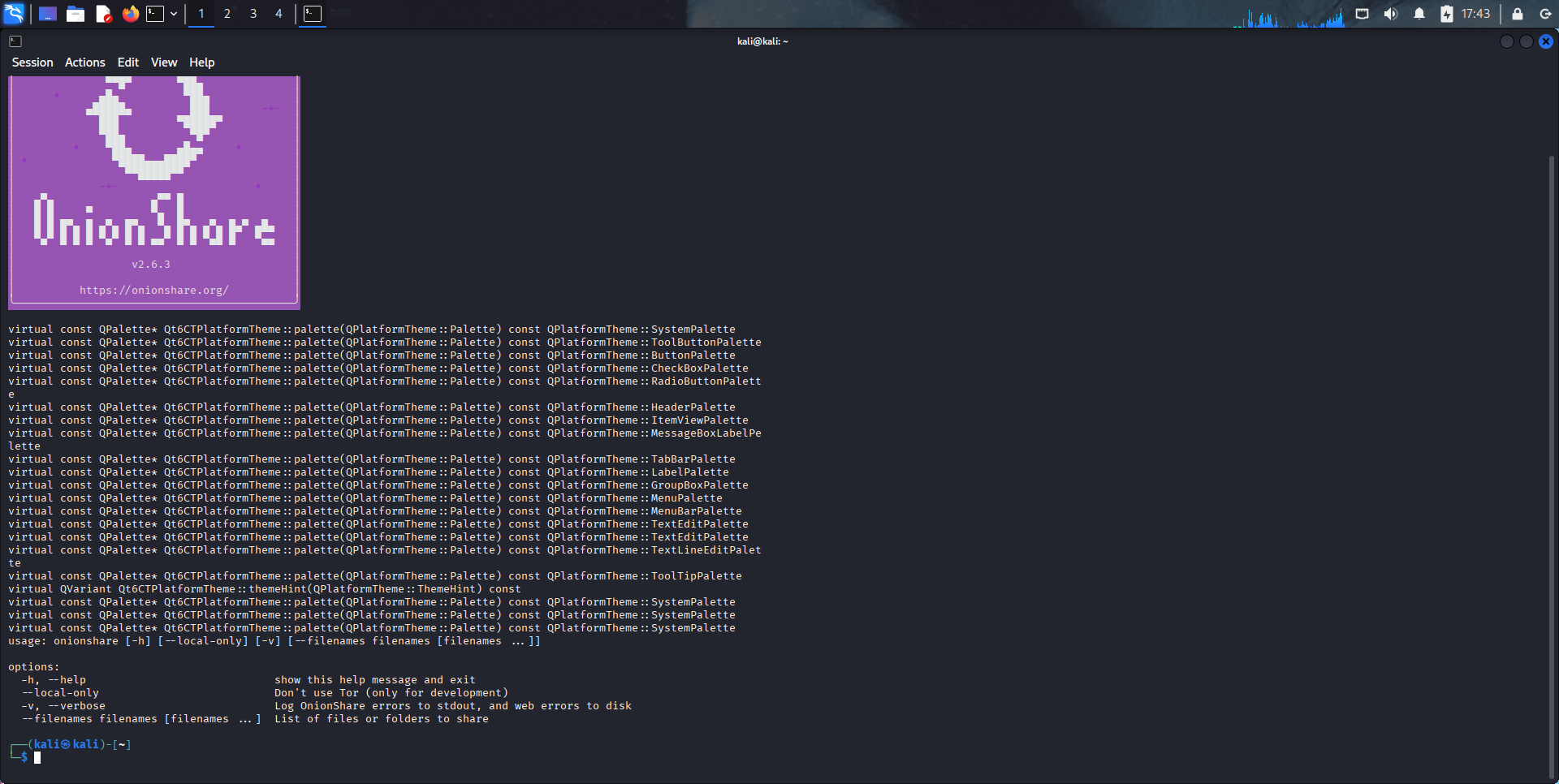This screenshot has height=784, width=1559.
Task: Minimize the kali@kali terminal window
Action: click(1507, 41)
